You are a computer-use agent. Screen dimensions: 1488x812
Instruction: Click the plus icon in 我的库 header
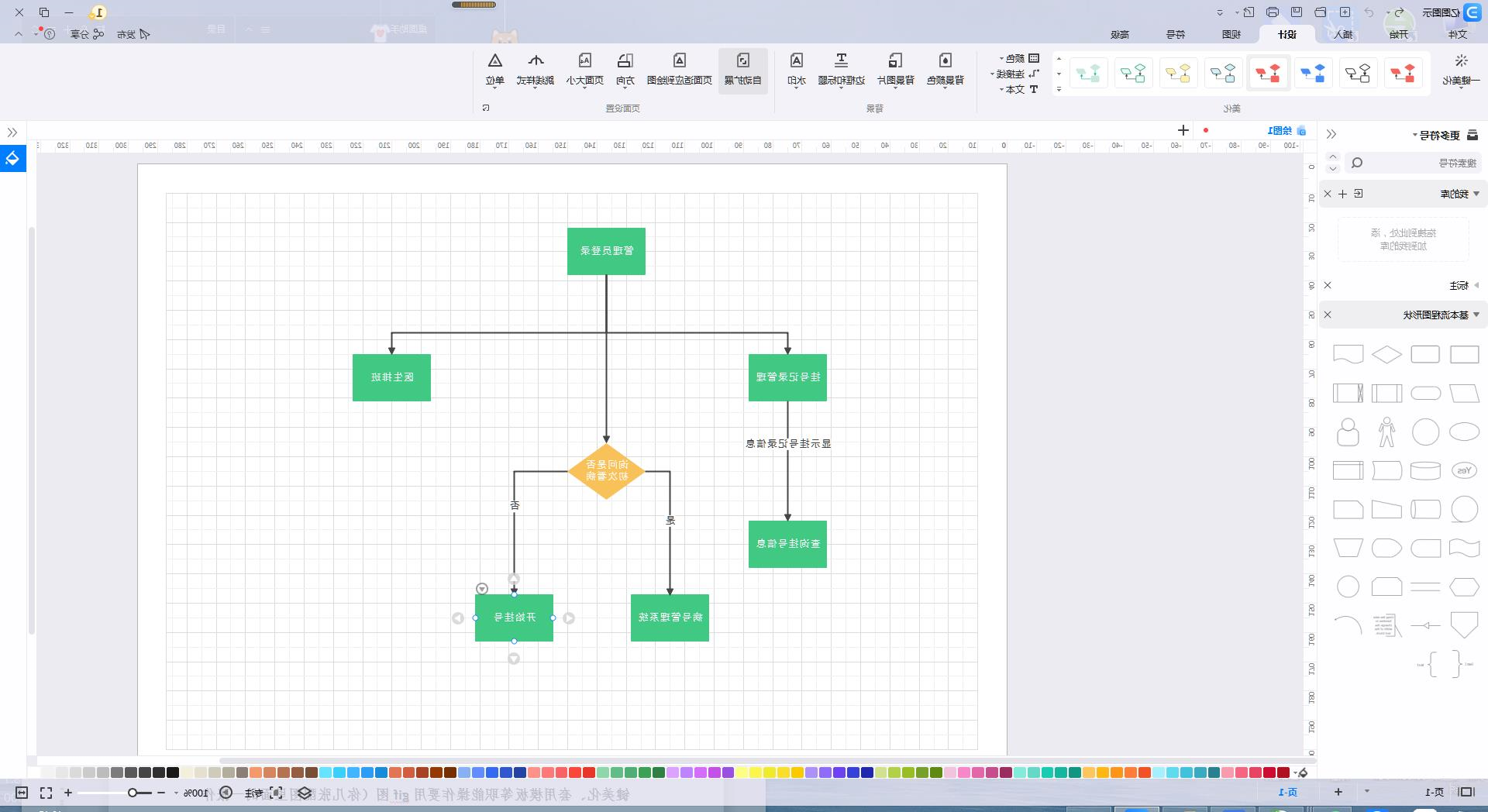(x=1343, y=194)
